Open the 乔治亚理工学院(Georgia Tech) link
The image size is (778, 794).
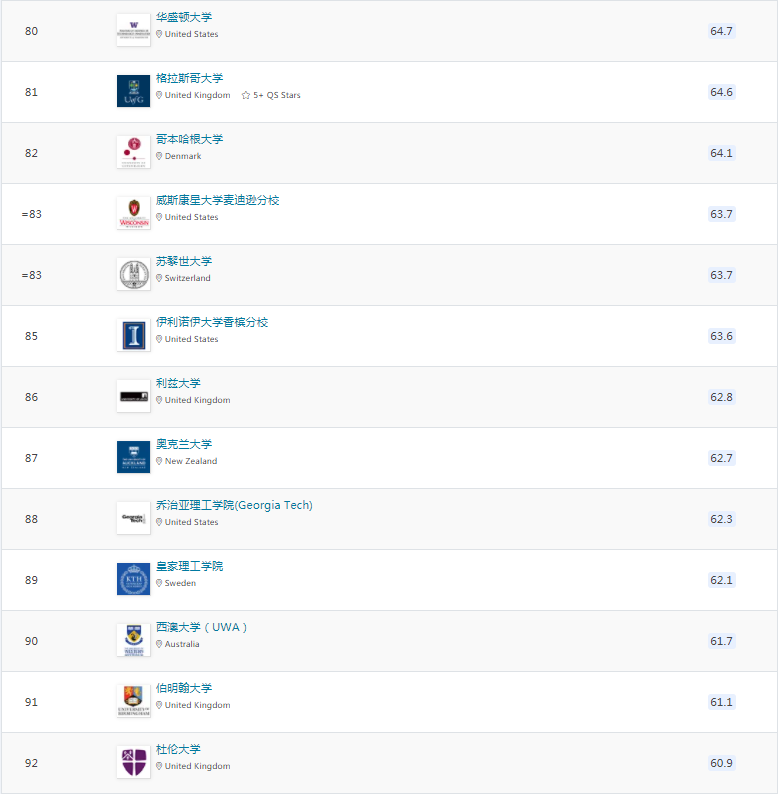tap(235, 505)
